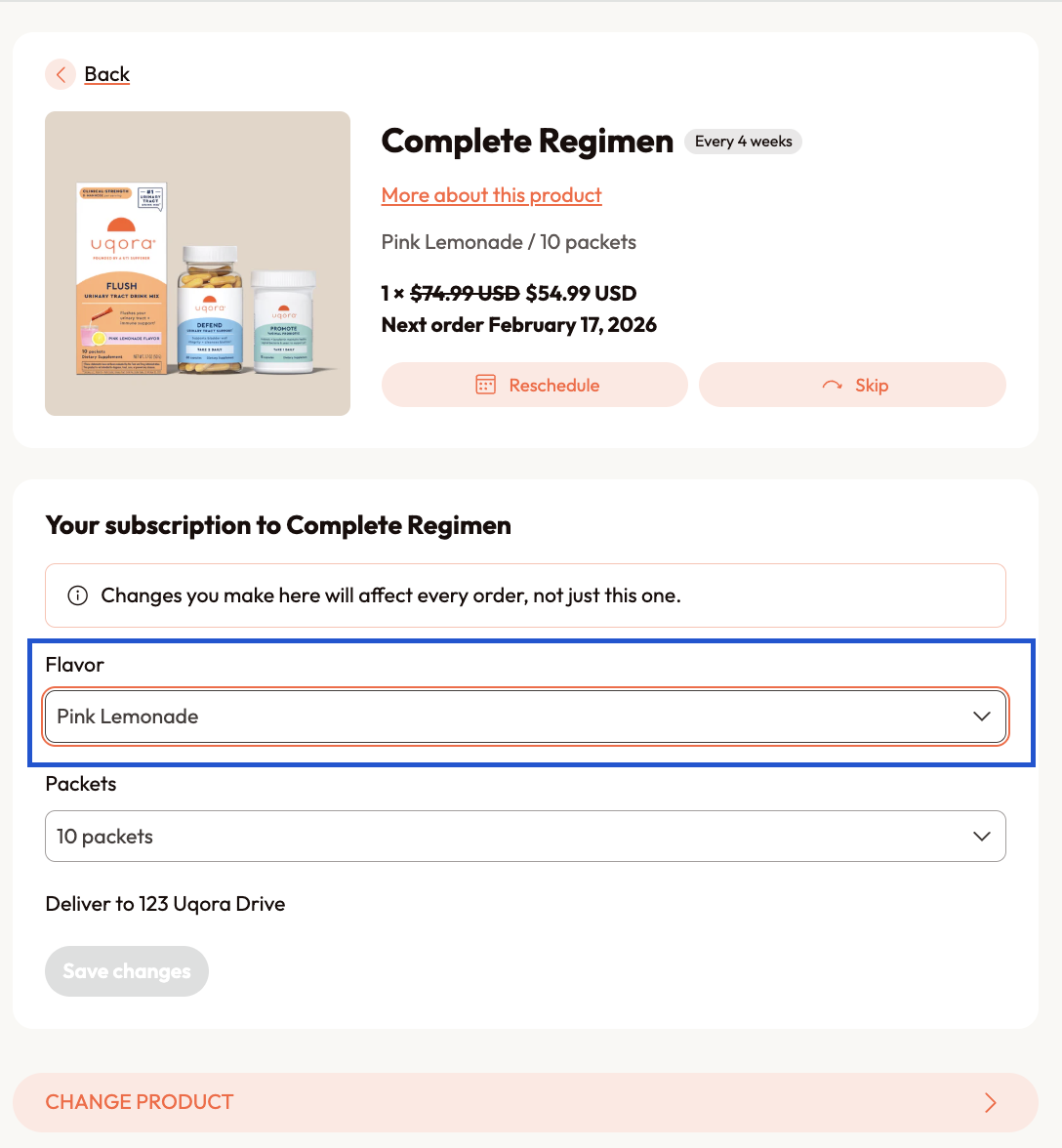Viewport: 1062px width, 1148px height.
Task: Click the info icon in the notice
Action: [x=77, y=595]
